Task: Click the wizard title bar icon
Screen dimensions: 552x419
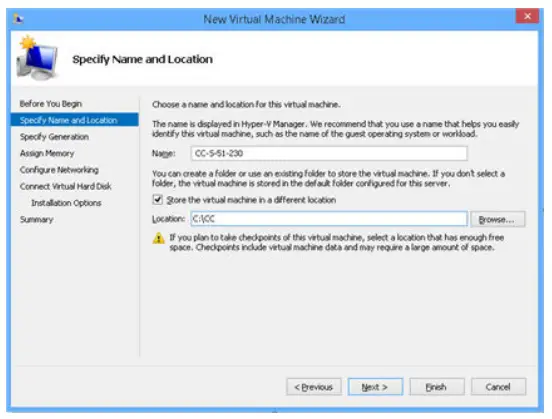Action: coord(18,19)
